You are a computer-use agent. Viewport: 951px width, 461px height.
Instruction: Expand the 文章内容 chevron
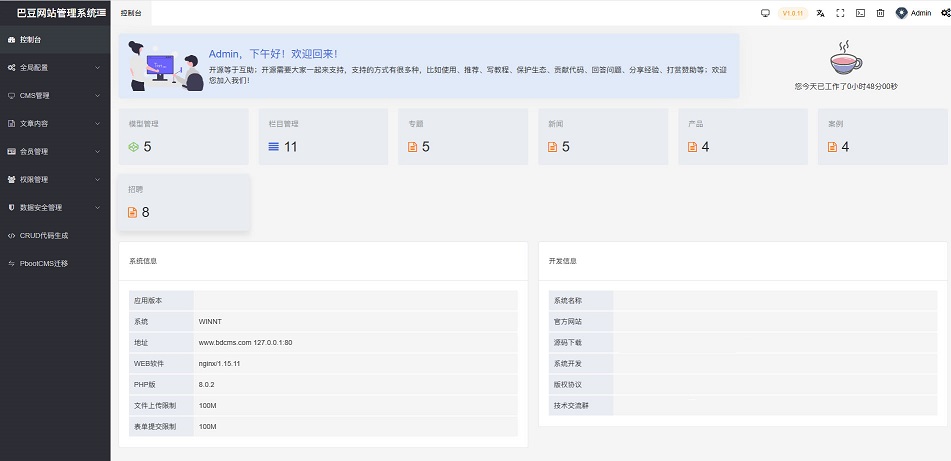click(98, 124)
